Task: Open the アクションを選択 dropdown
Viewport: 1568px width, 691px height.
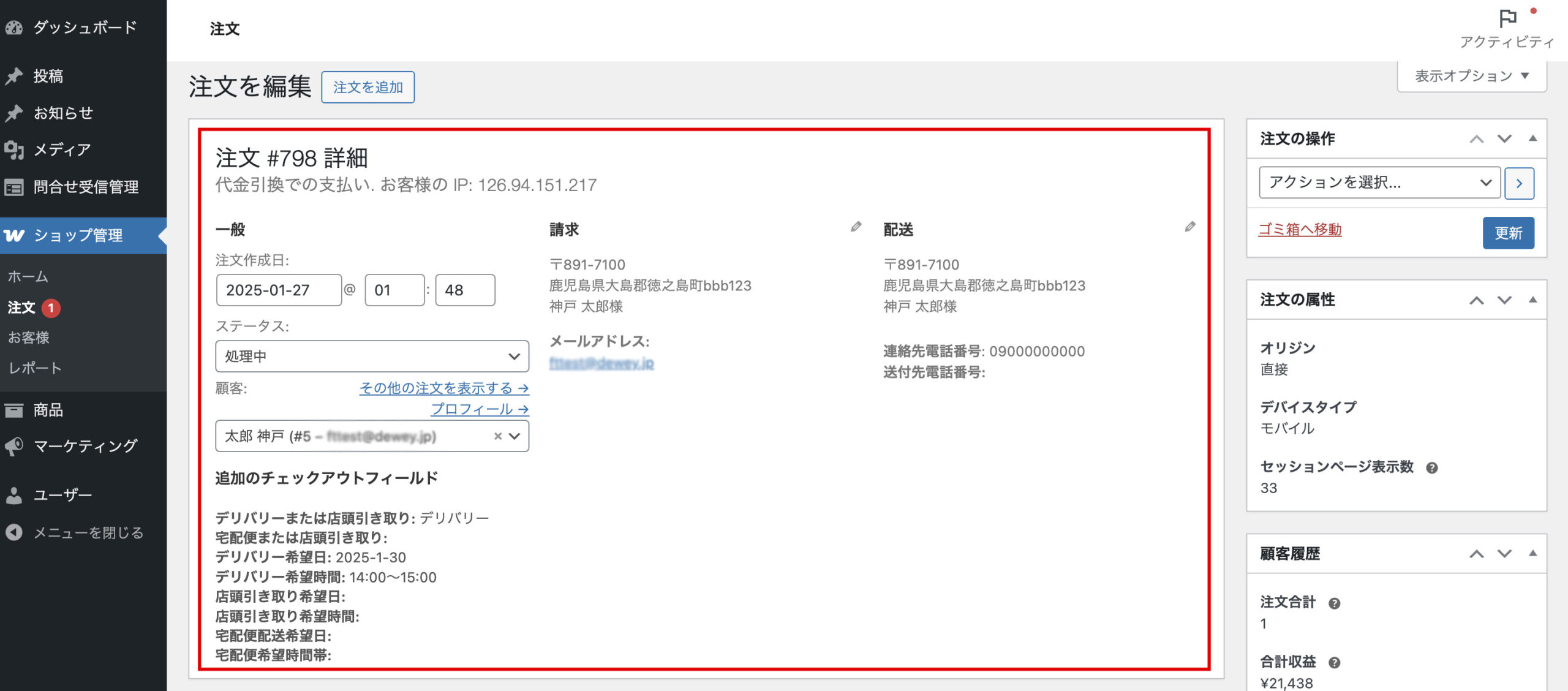Action: 1379,183
